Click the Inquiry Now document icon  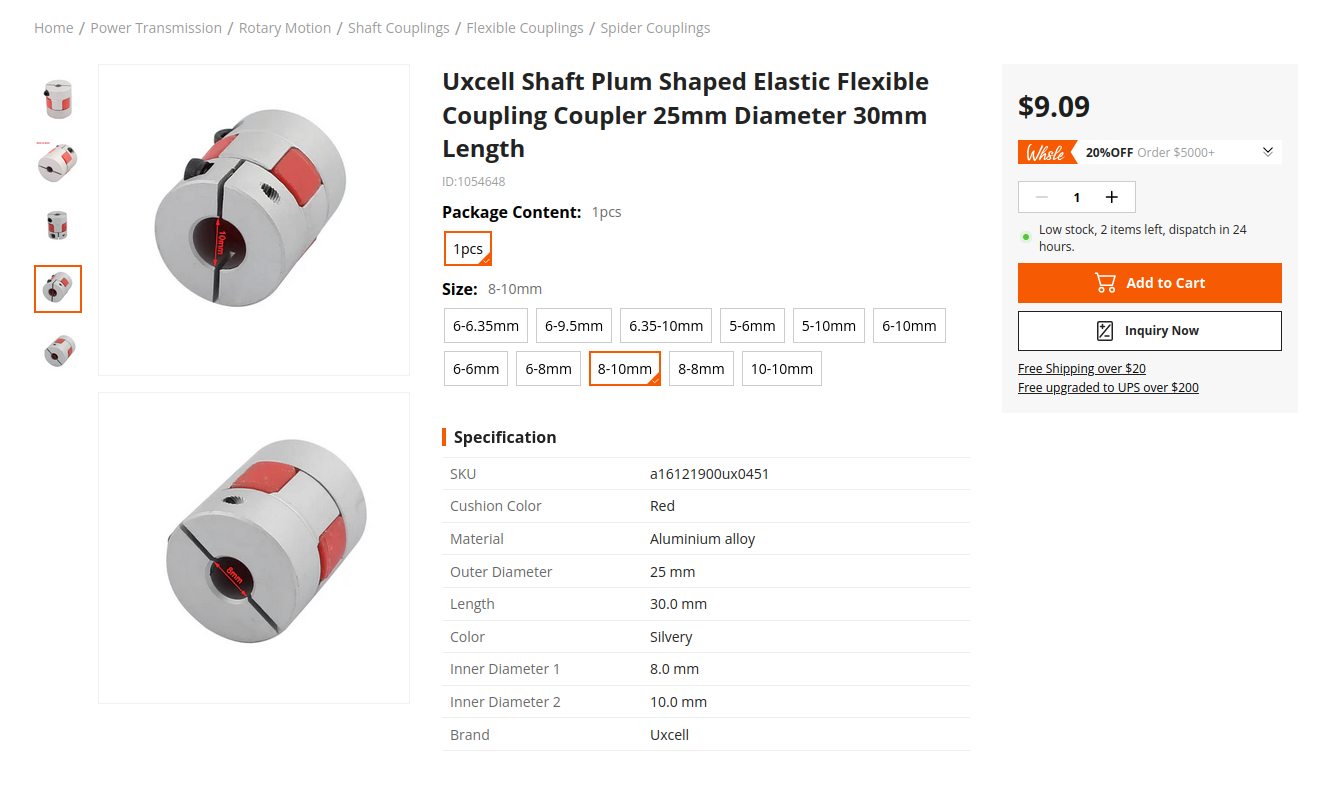1105,331
